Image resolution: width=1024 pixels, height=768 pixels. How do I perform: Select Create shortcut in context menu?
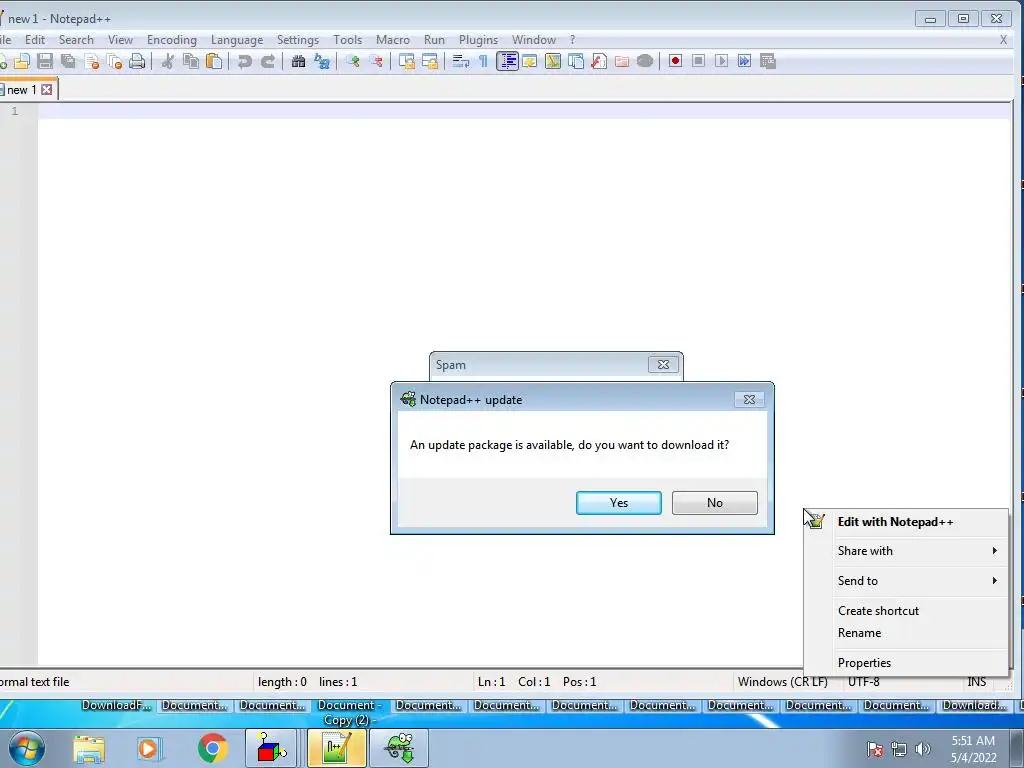tap(906, 611)
